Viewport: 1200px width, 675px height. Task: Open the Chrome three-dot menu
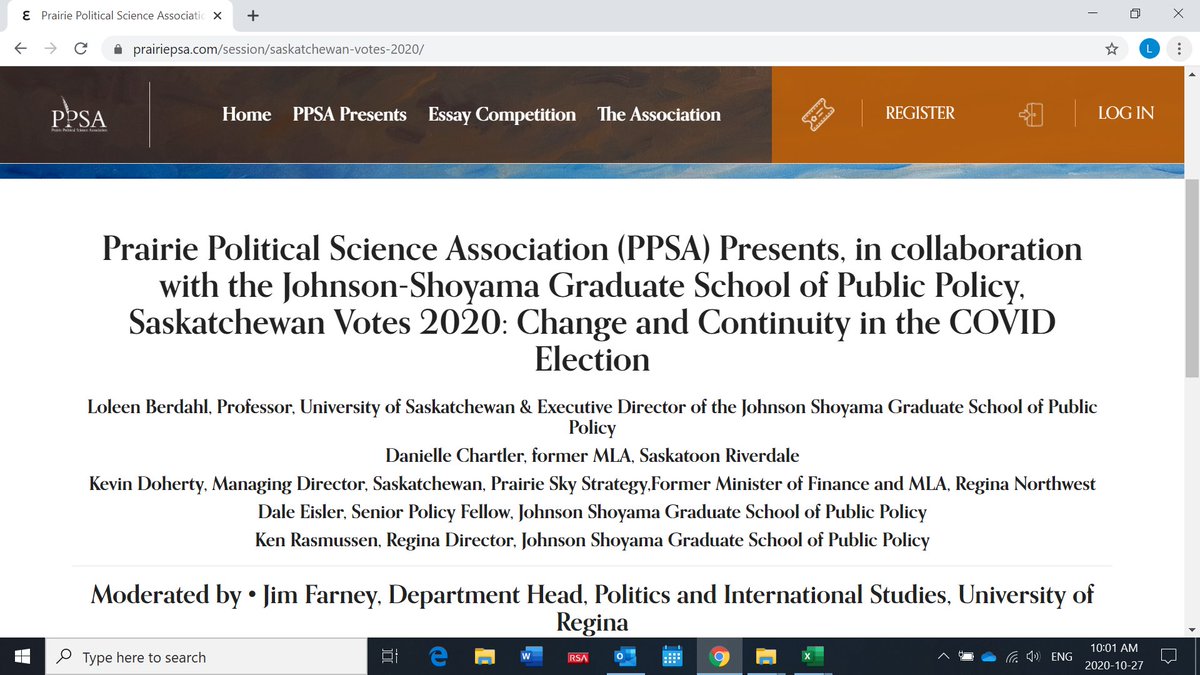(x=1181, y=48)
